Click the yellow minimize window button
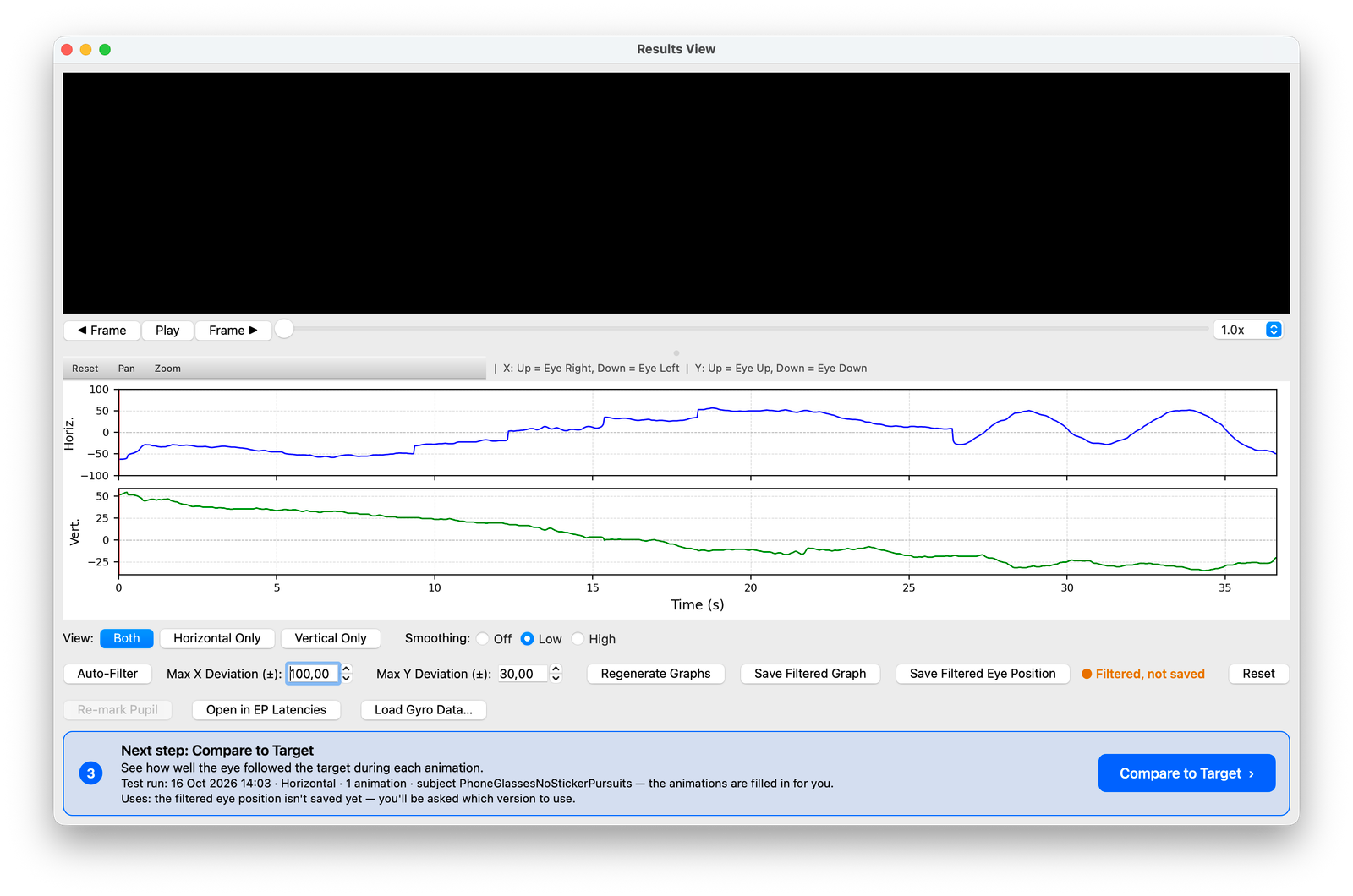Viewport: 1353px width, 896px height. (x=85, y=50)
